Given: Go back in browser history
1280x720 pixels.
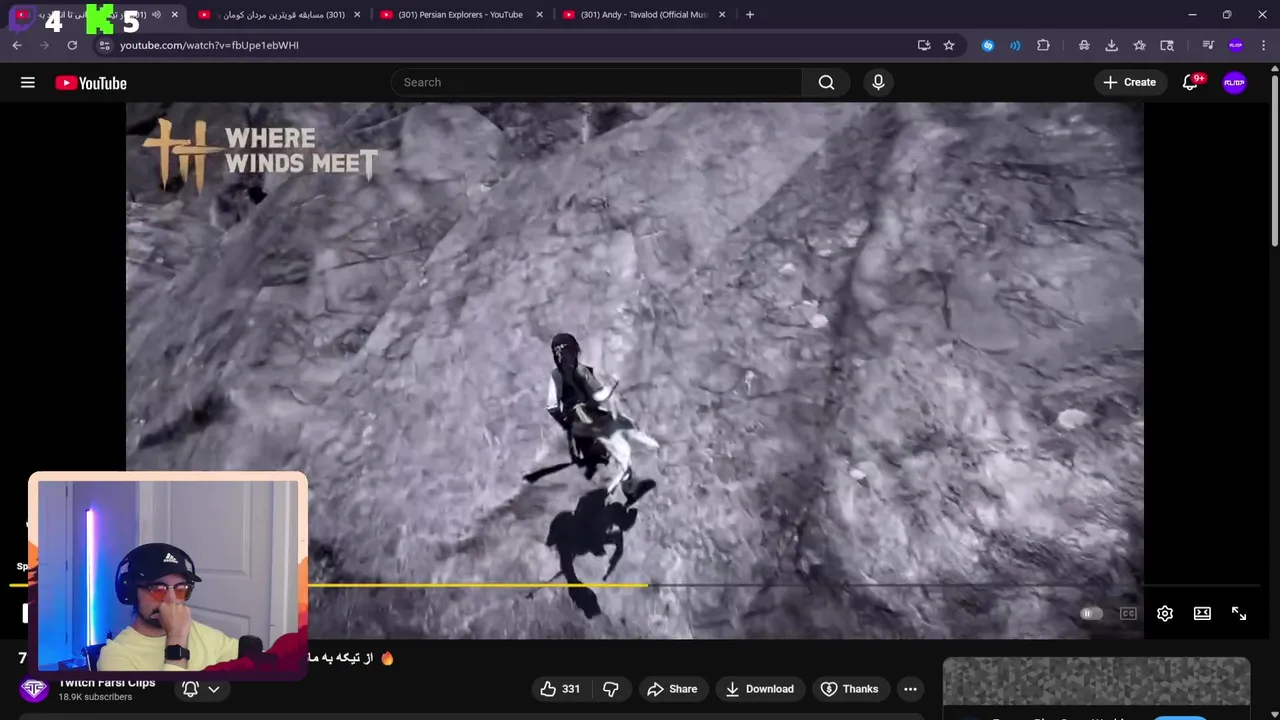Looking at the screenshot, I should (17, 45).
